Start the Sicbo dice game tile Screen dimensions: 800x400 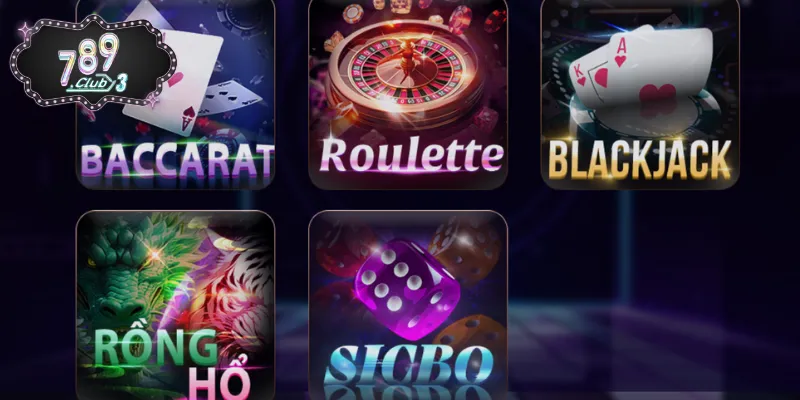408,305
